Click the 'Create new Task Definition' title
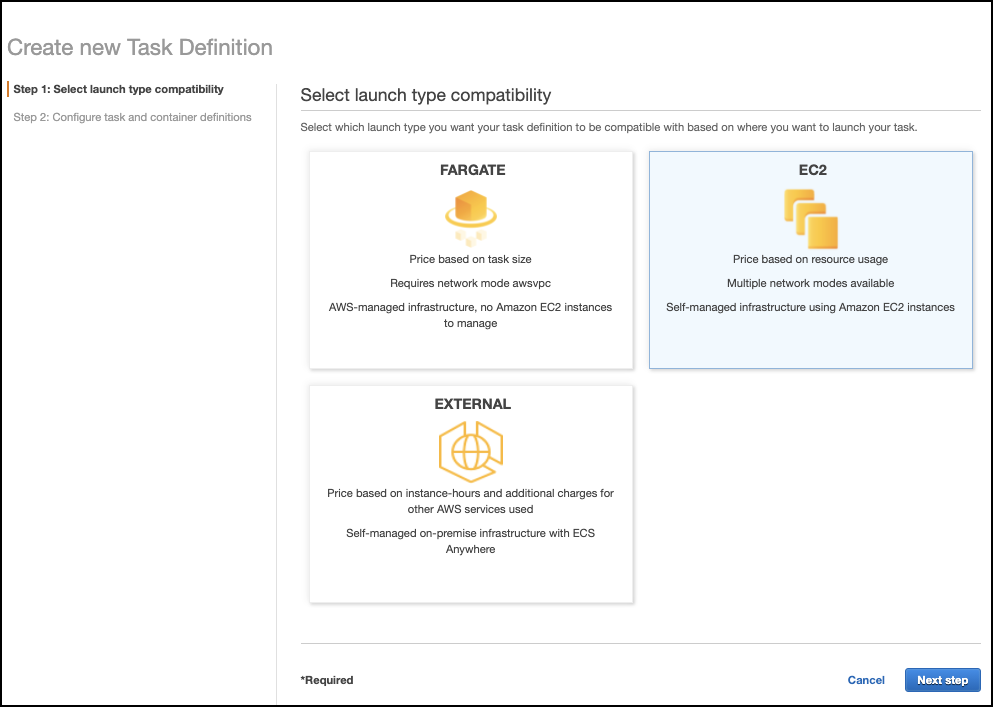This screenshot has width=993, height=707. point(140,48)
